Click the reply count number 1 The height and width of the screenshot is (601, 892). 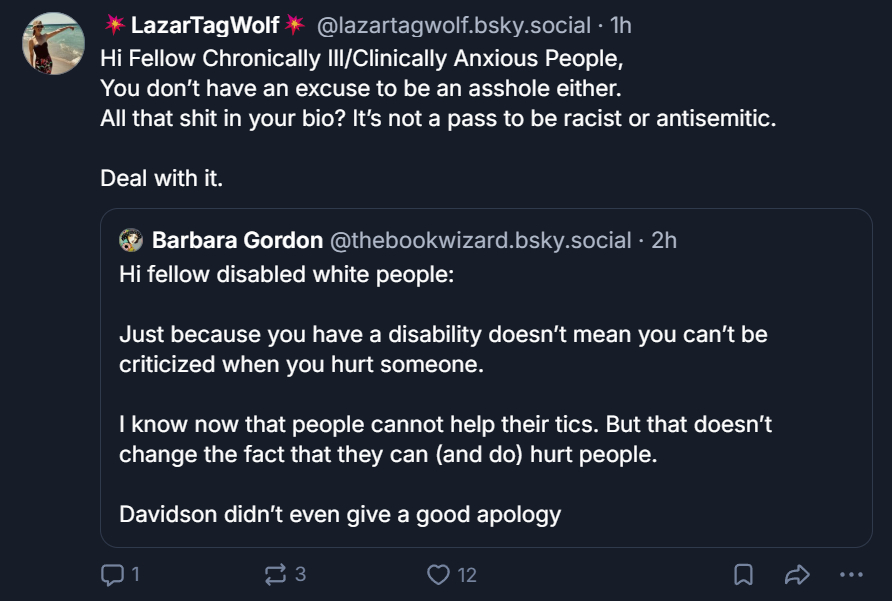(x=135, y=575)
